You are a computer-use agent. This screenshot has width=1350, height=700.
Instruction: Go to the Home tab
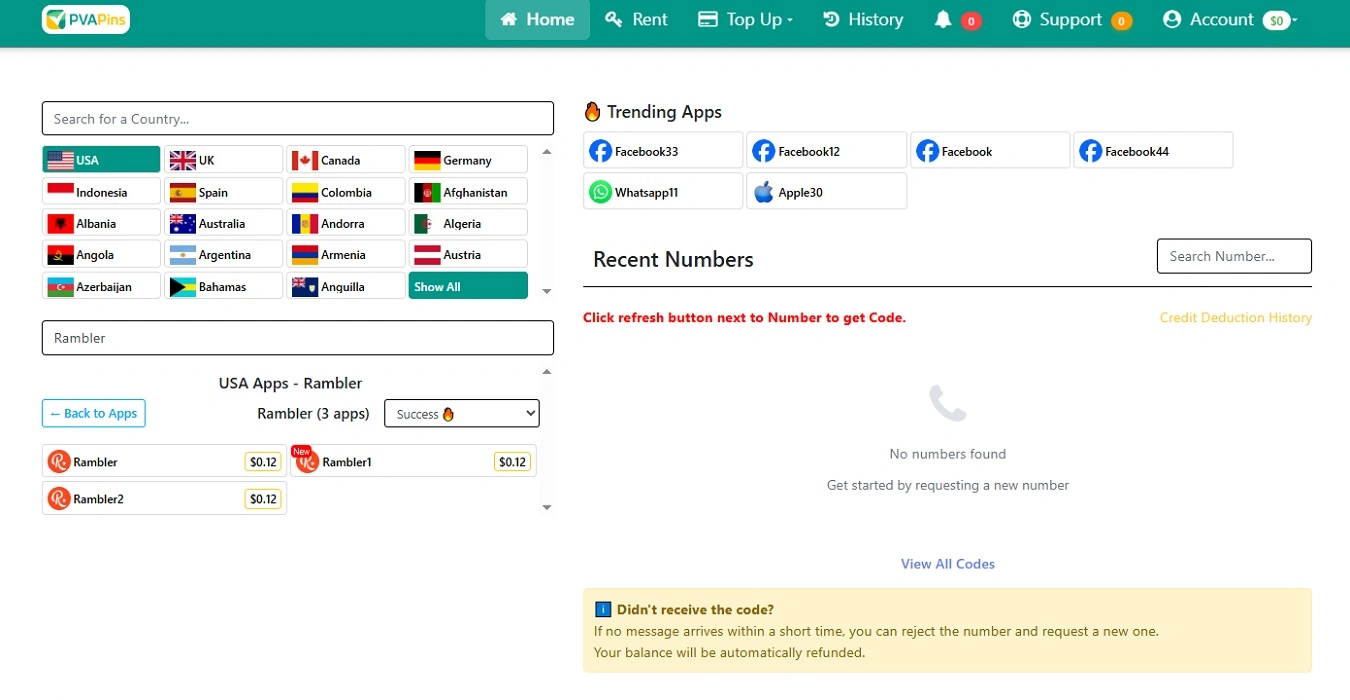538,19
